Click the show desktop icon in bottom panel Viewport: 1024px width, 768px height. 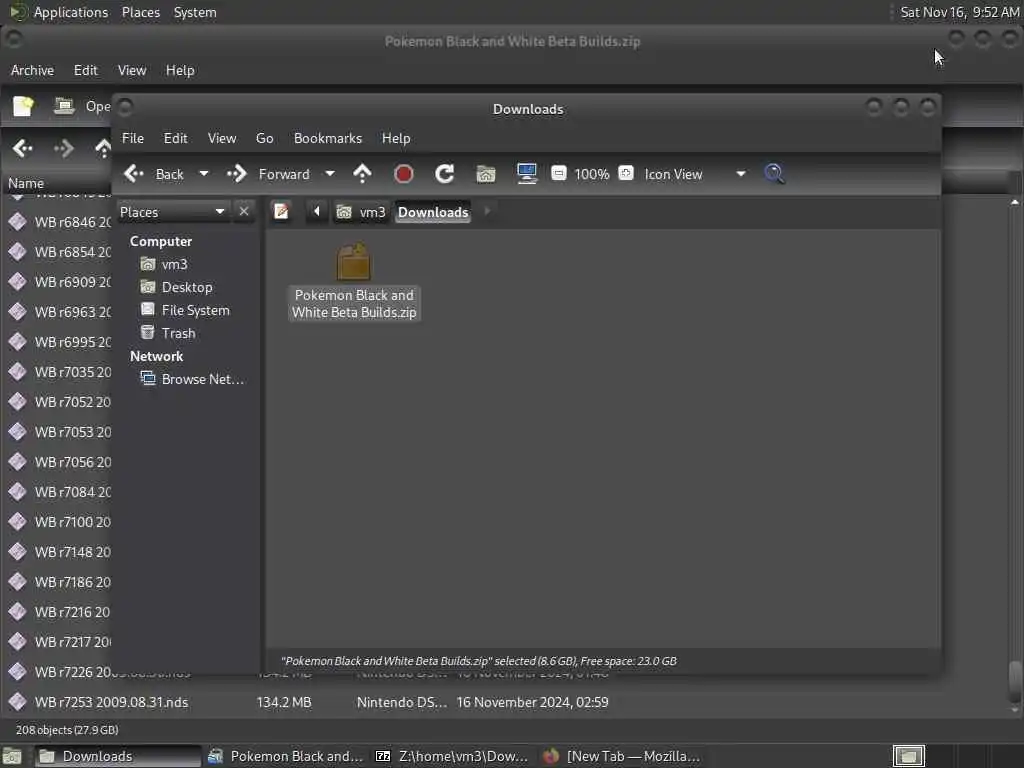click(12, 756)
